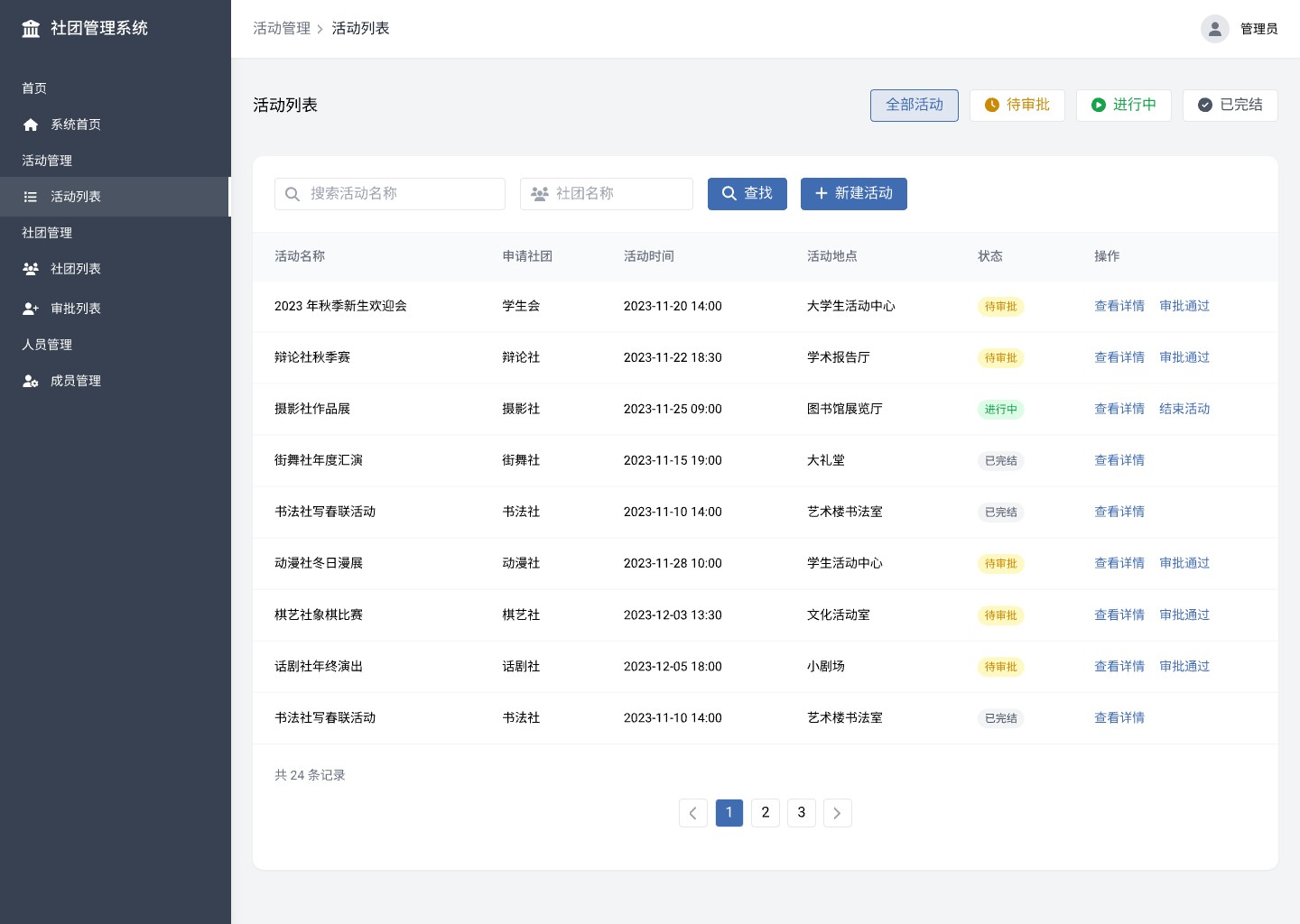Click the user-gear icon beside 成员管理

click(x=31, y=381)
